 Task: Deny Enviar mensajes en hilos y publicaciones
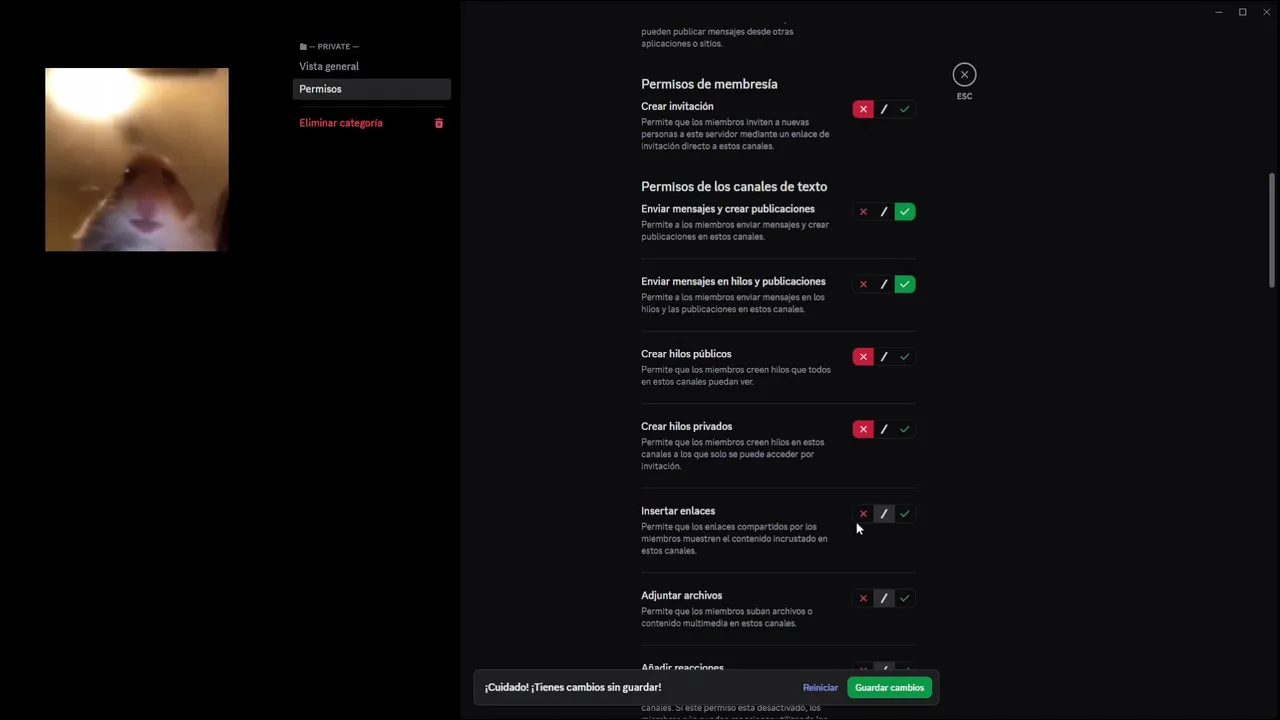click(863, 285)
